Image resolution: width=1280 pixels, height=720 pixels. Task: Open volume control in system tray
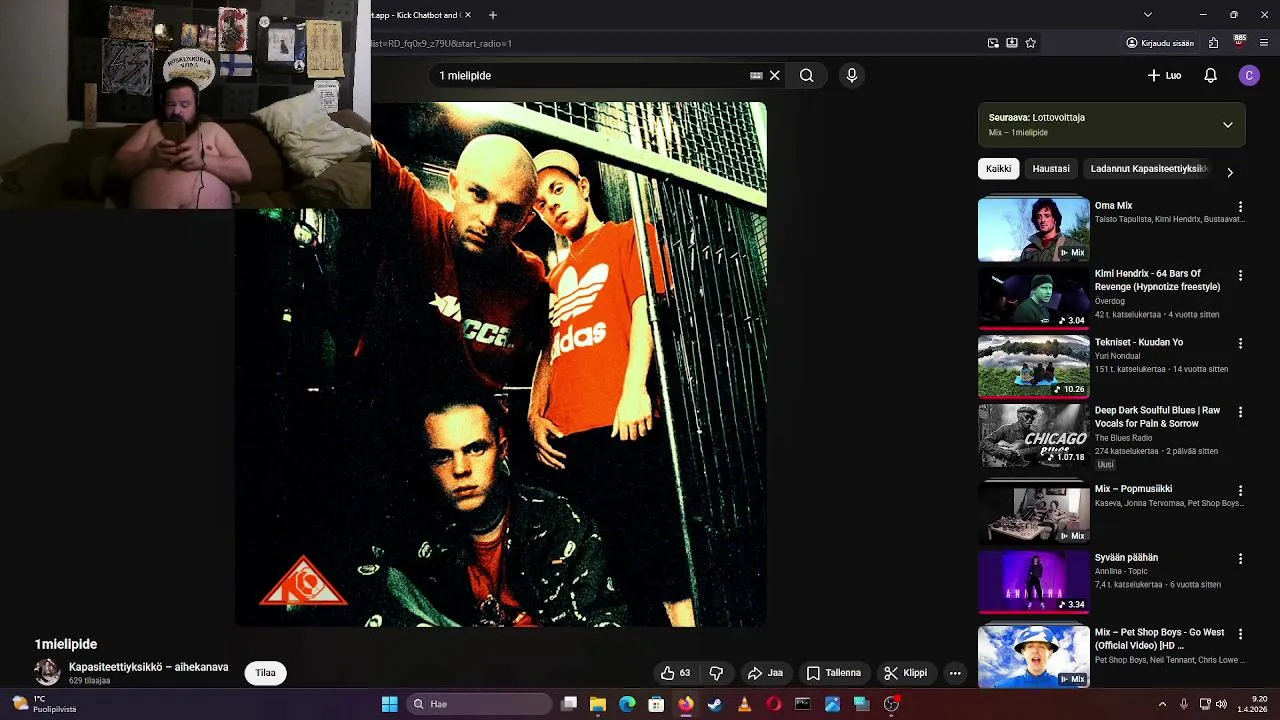tap(1221, 704)
